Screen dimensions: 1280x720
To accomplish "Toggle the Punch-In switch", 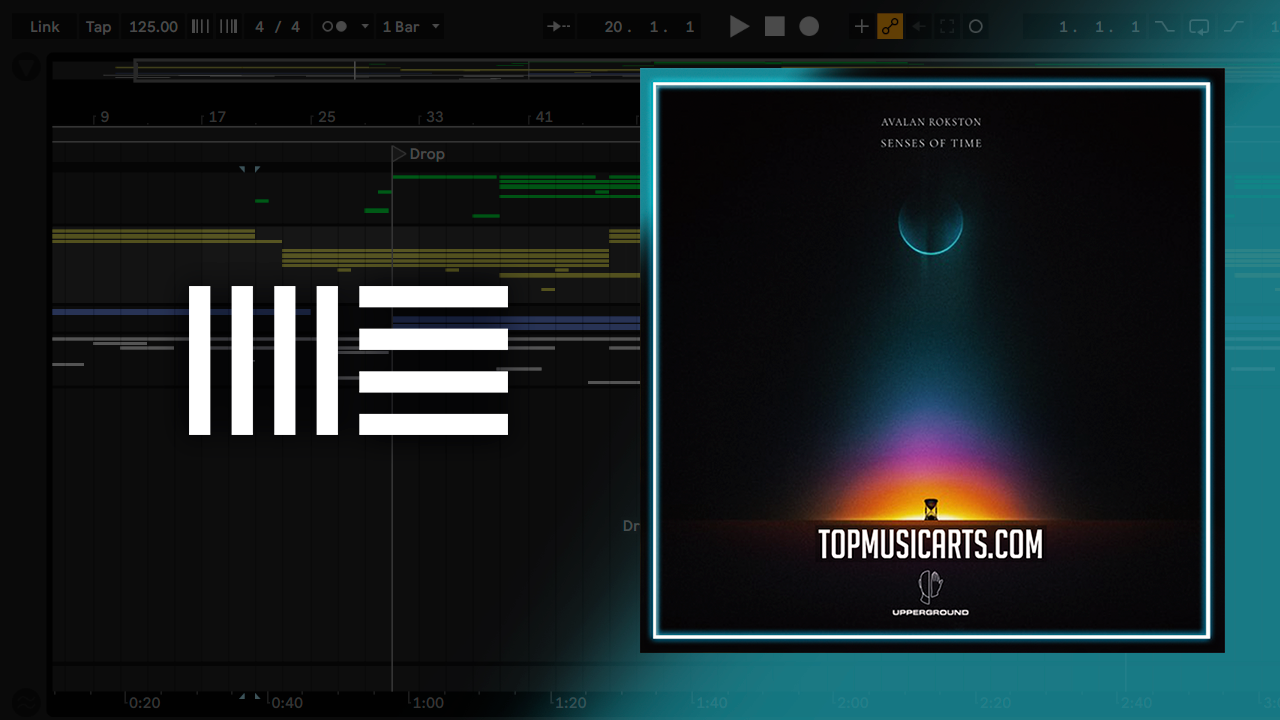I will [1164, 27].
